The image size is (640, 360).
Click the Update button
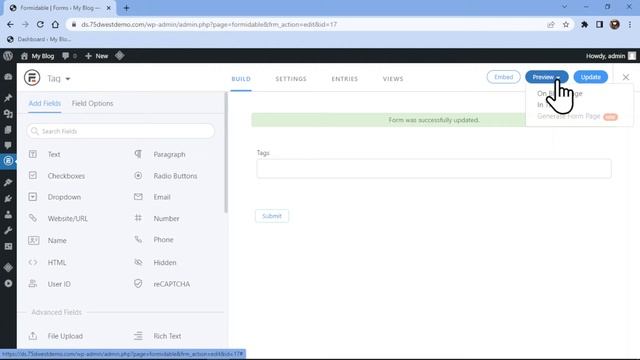pyautogui.click(x=591, y=77)
